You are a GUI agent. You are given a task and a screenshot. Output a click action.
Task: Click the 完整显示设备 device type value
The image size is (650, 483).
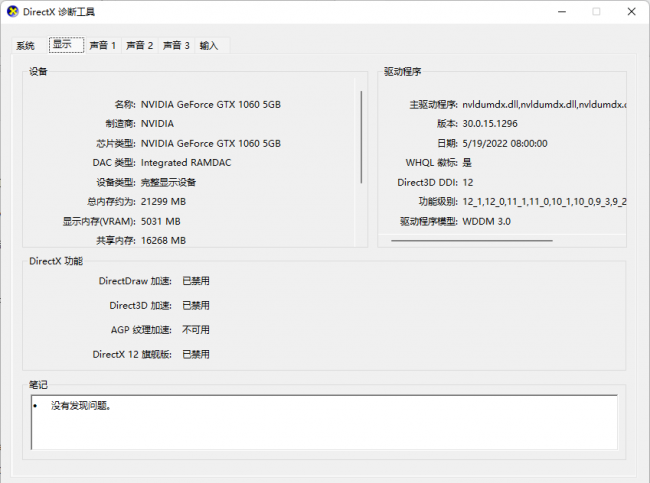[168, 182]
